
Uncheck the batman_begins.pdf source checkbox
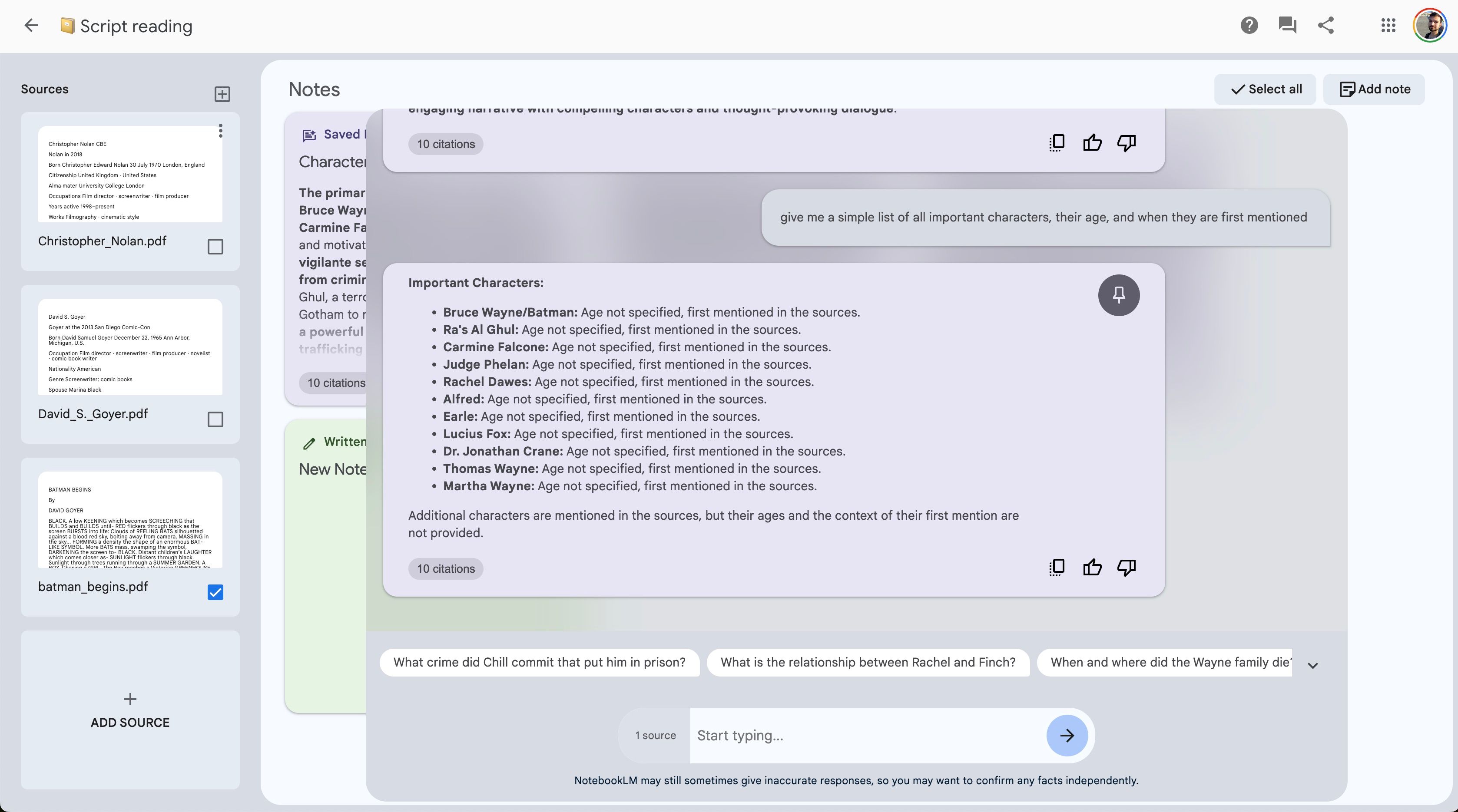coord(215,592)
